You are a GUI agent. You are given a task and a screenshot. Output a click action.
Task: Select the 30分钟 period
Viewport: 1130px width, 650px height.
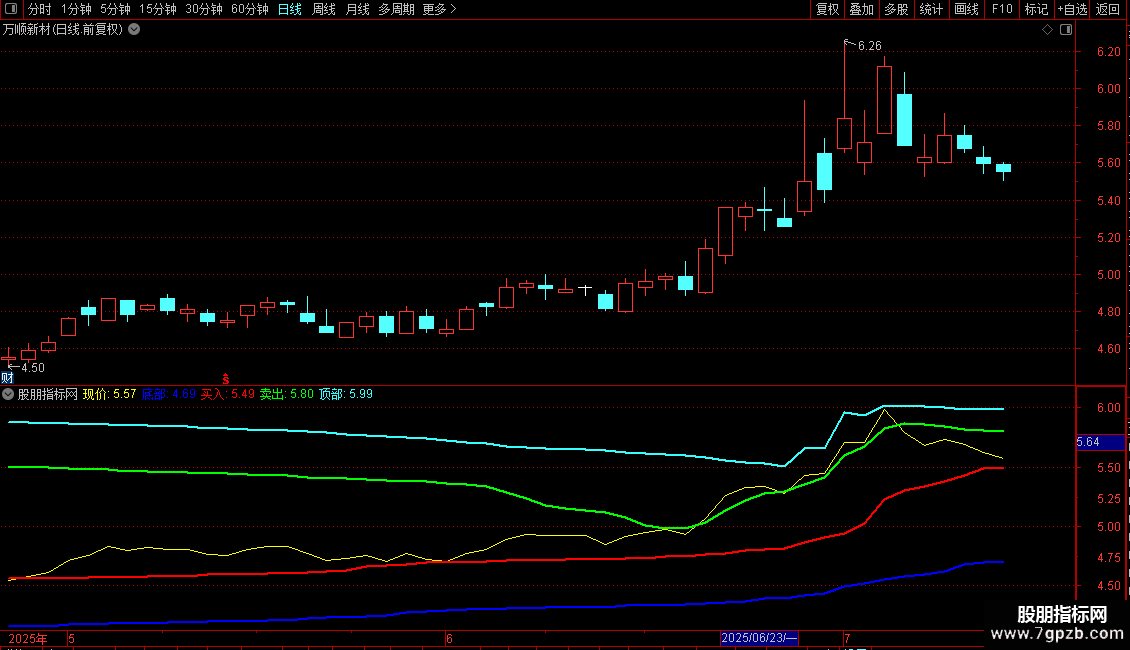(204, 9)
